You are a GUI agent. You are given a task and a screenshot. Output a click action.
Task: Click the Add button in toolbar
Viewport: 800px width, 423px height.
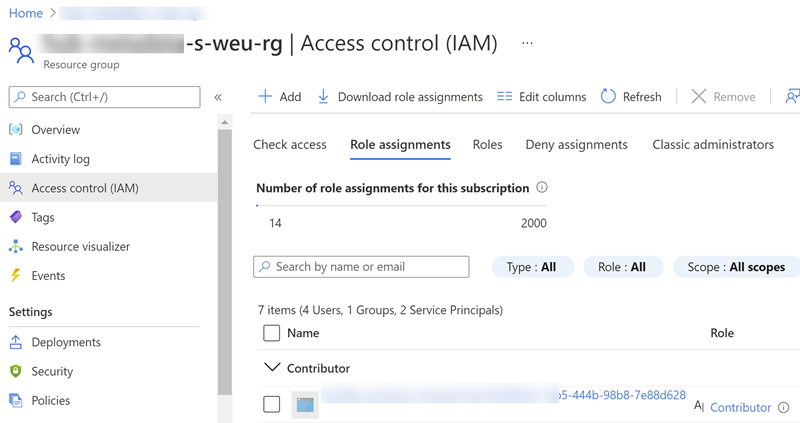(280, 96)
